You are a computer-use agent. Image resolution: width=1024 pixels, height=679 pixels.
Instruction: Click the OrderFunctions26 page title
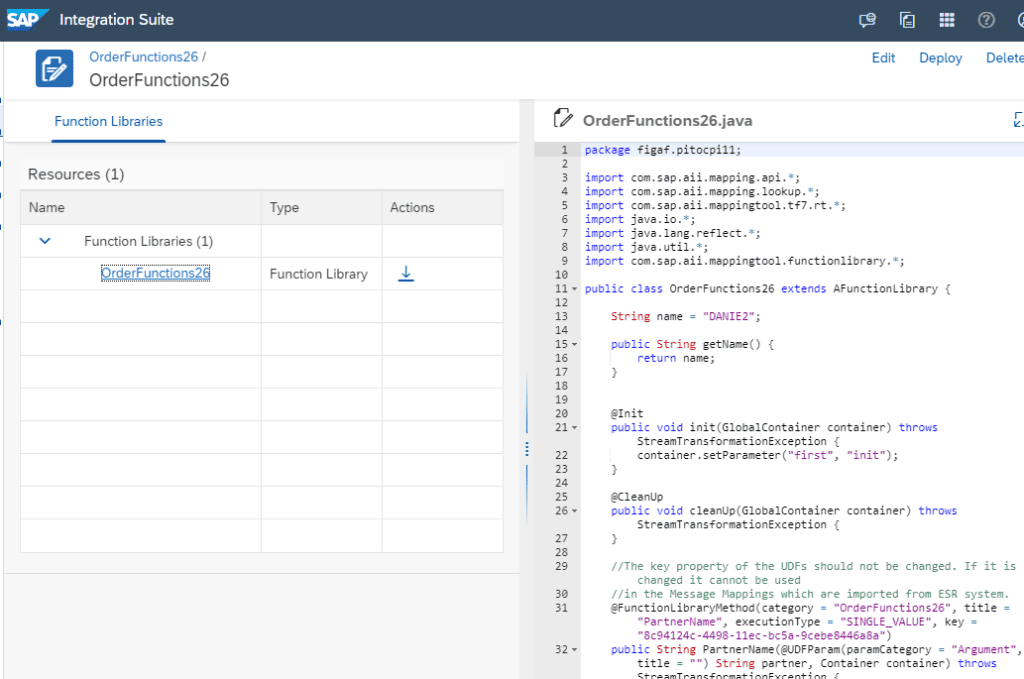(x=159, y=80)
